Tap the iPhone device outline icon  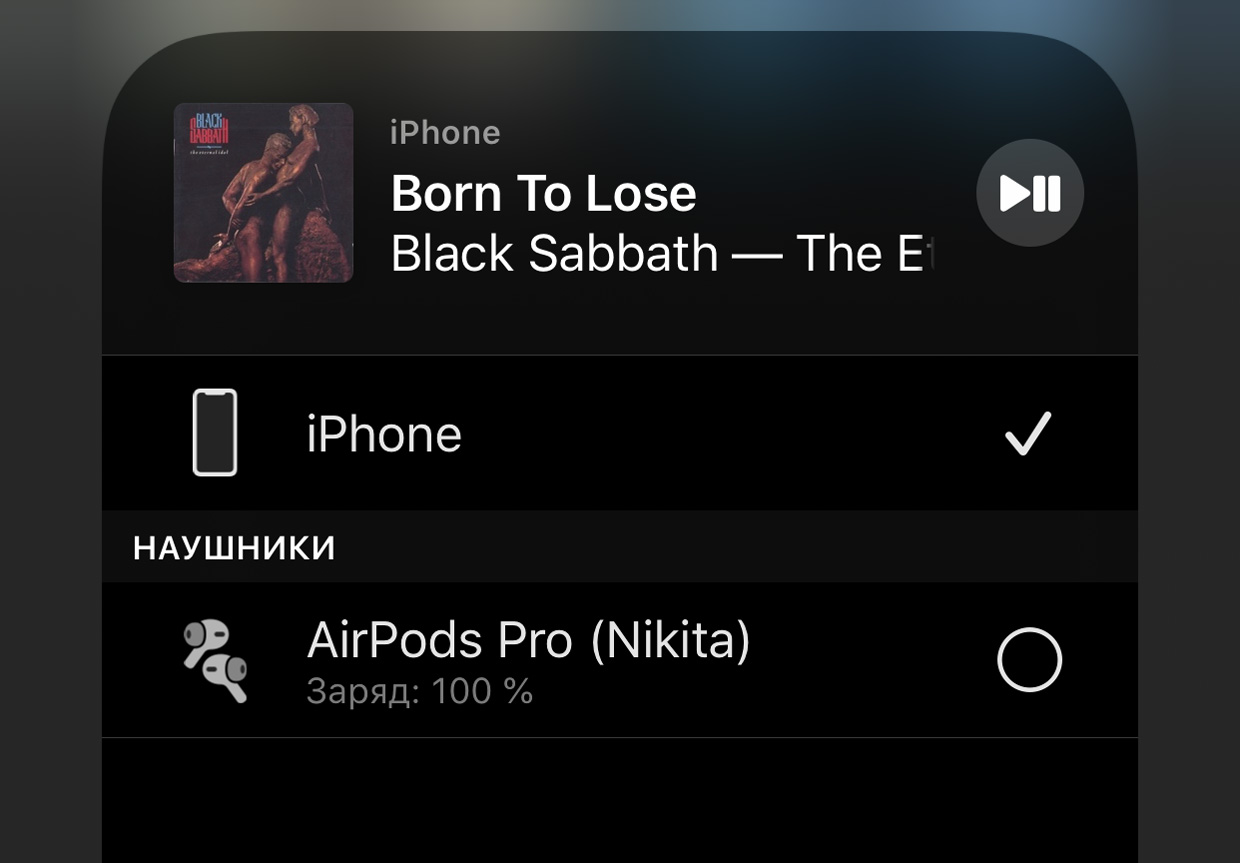click(x=215, y=433)
